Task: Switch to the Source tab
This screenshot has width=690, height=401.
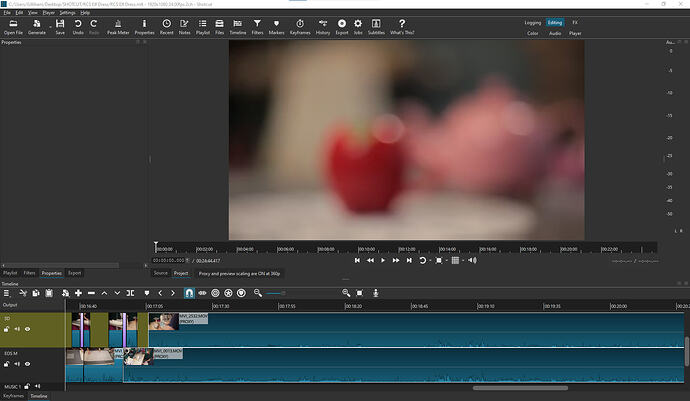Action: [160, 273]
